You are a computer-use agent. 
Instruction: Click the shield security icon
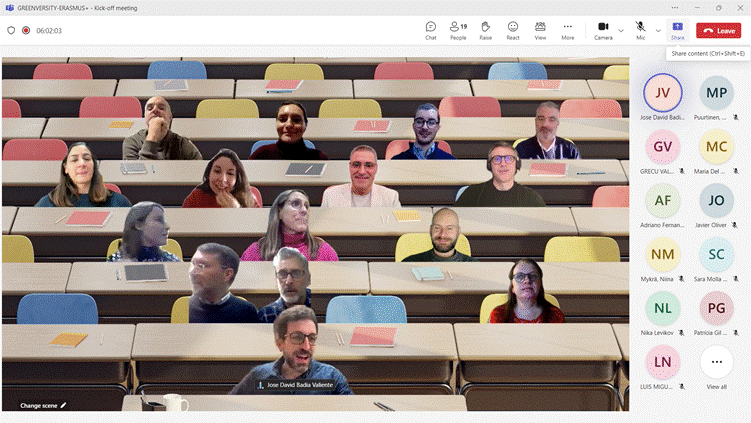click(11, 30)
